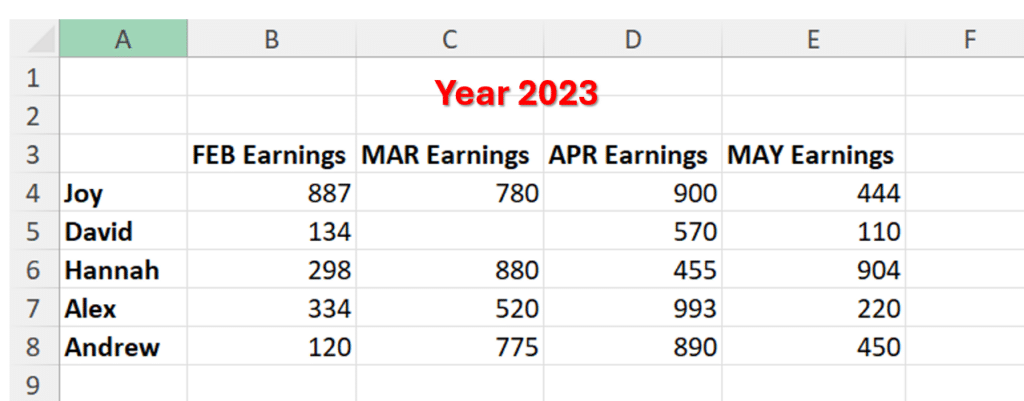This screenshot has height=401, width=1024.
Task: Select row 1 header
Action: pos(30,78)
